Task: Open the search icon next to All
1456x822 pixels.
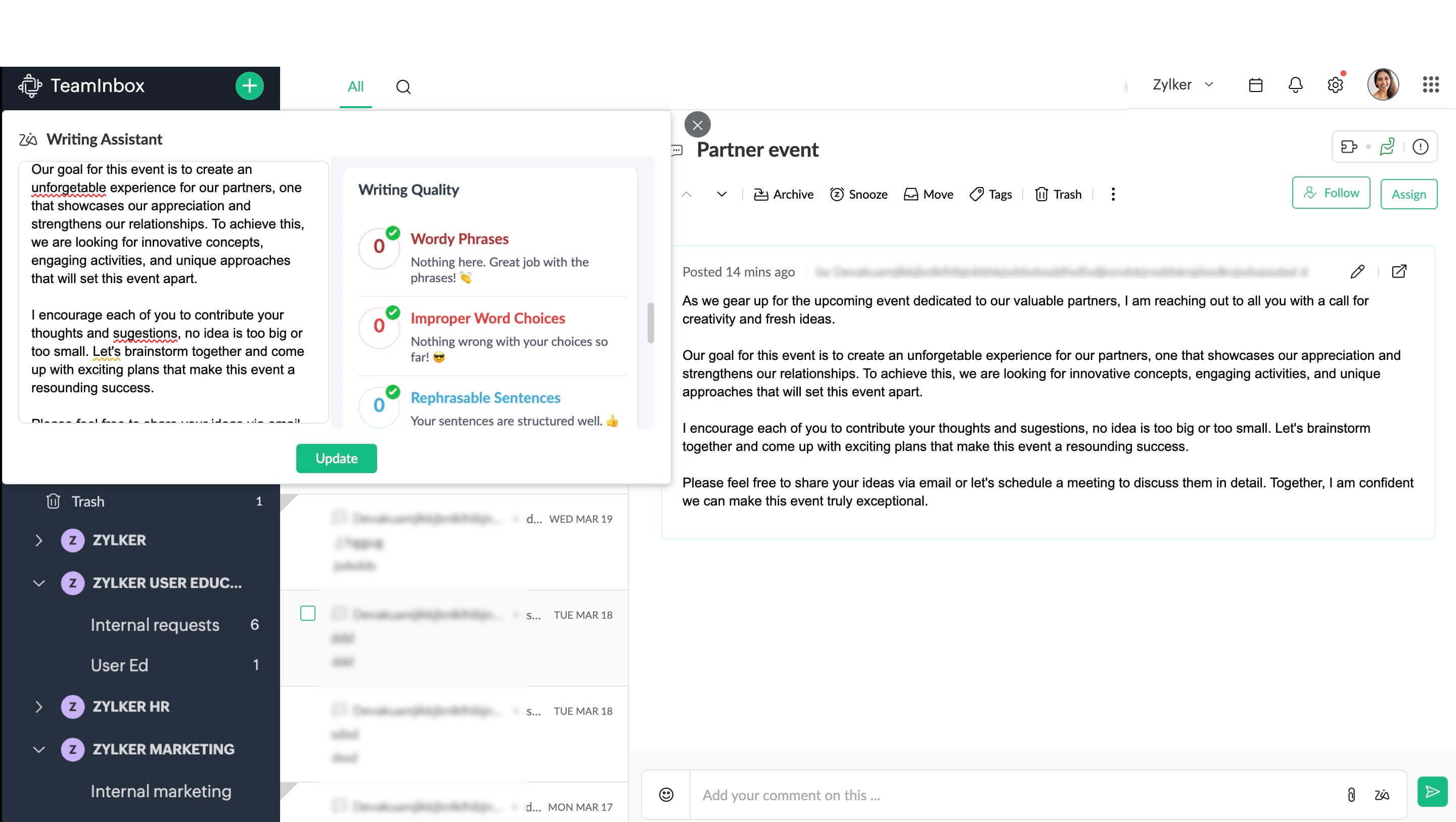Action: point(403,86)
